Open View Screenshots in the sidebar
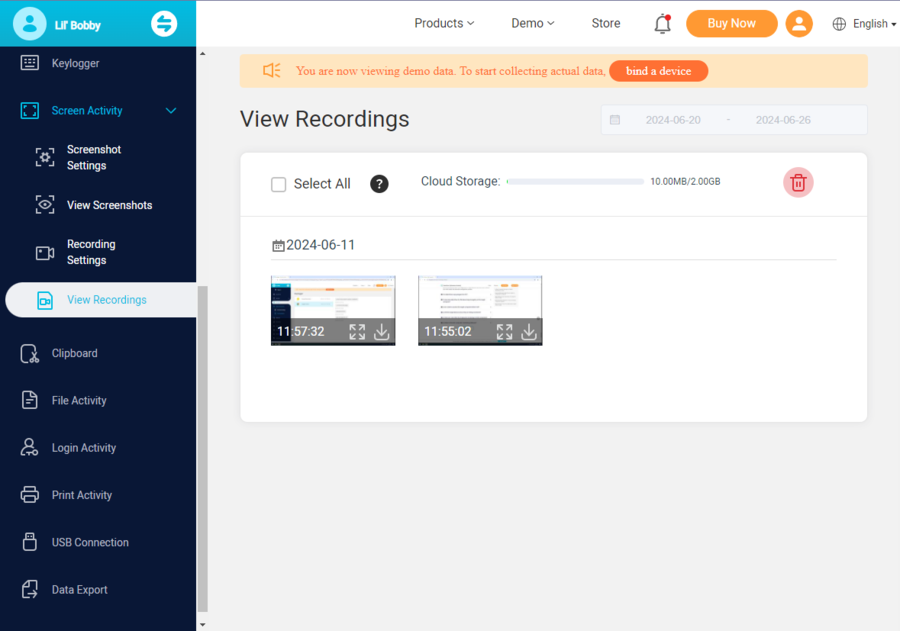The height and width of the screenshot is (631, 900). (109, 205)
